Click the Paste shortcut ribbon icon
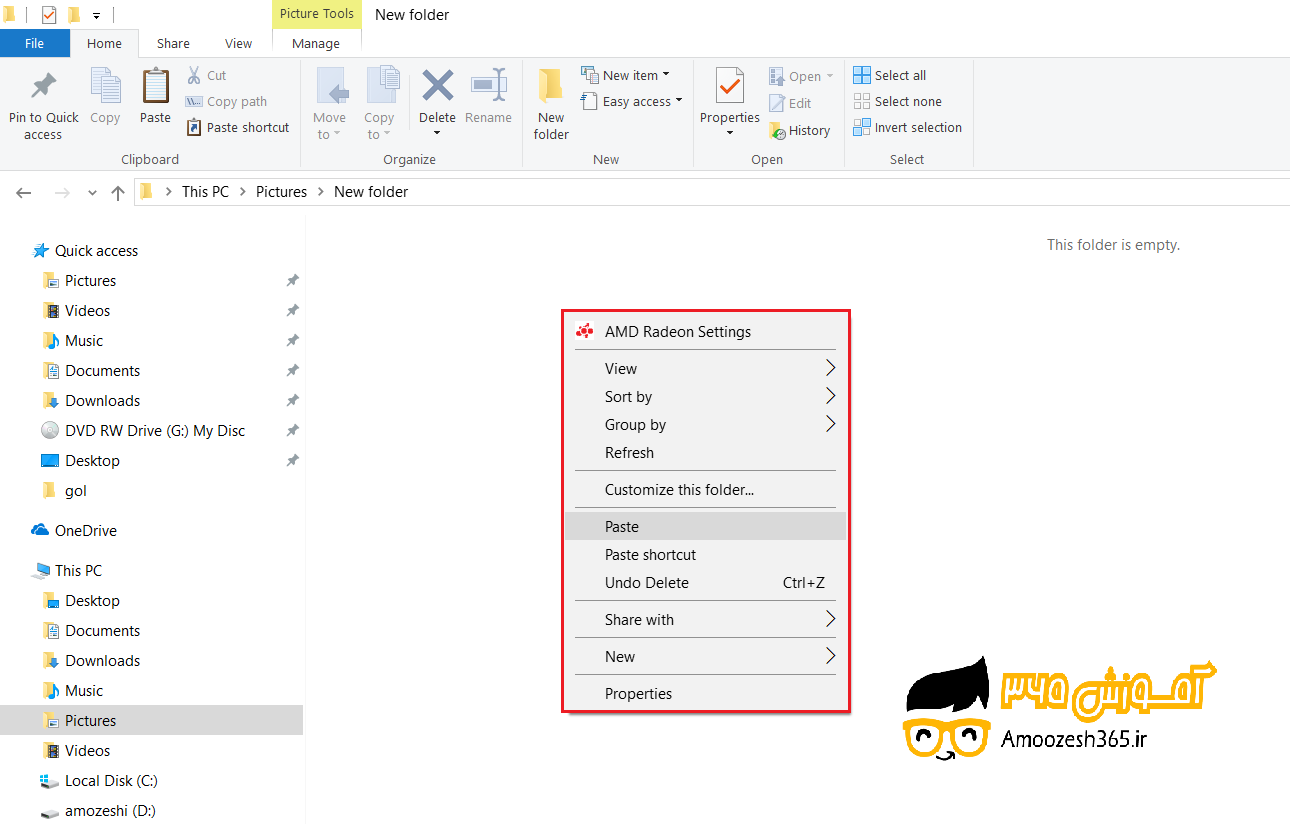Image resolution: width=1290 pixels, height=824 pixels. point(195,128)
